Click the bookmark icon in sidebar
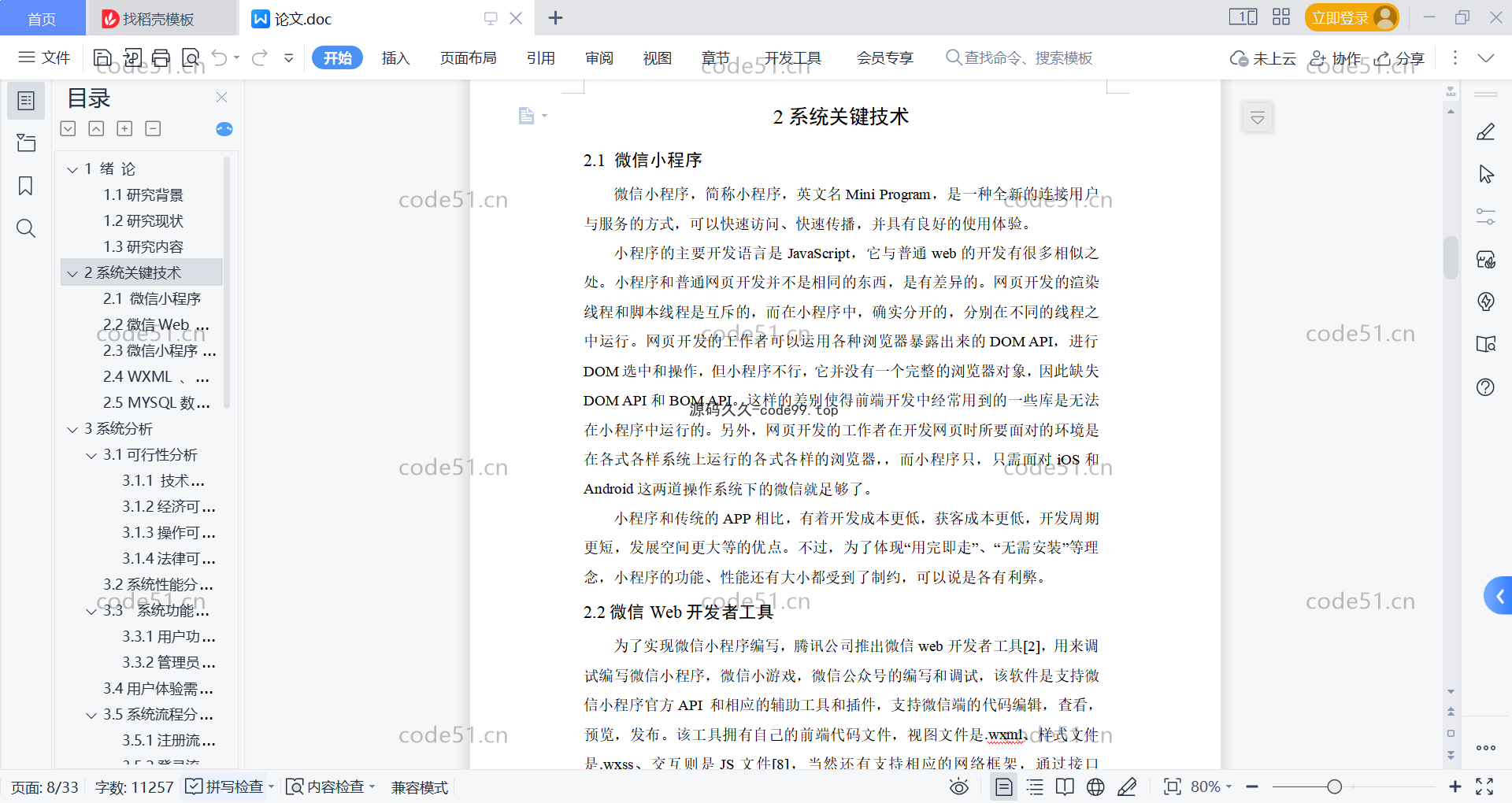Viewport: 1512px width, 803px height. (26, 186)
